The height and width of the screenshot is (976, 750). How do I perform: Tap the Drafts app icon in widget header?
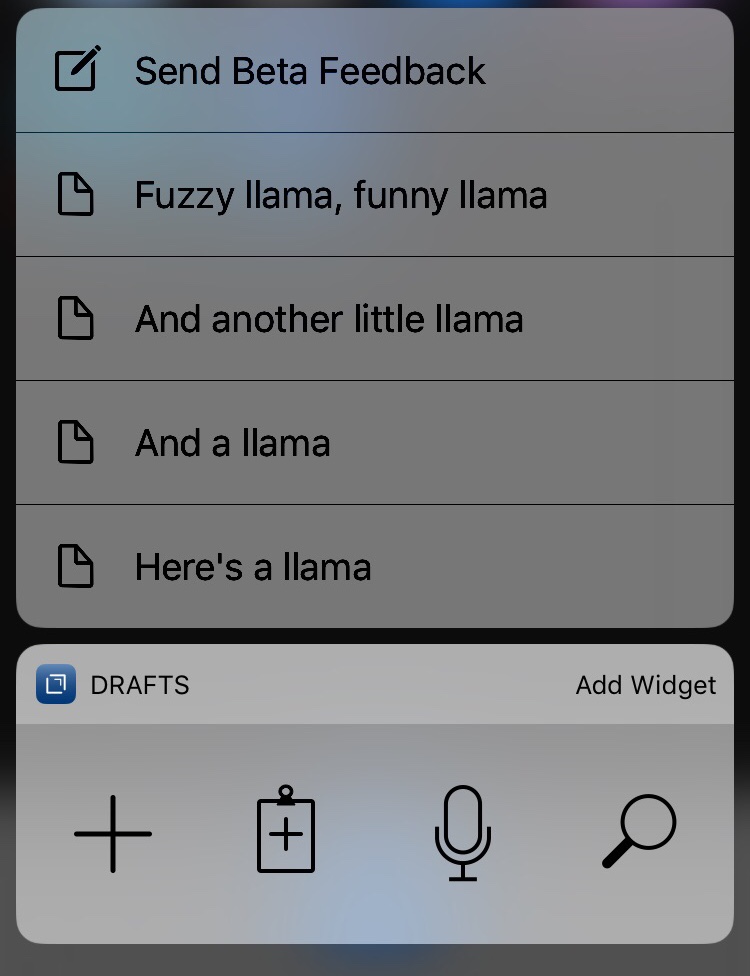click(56, 685)
